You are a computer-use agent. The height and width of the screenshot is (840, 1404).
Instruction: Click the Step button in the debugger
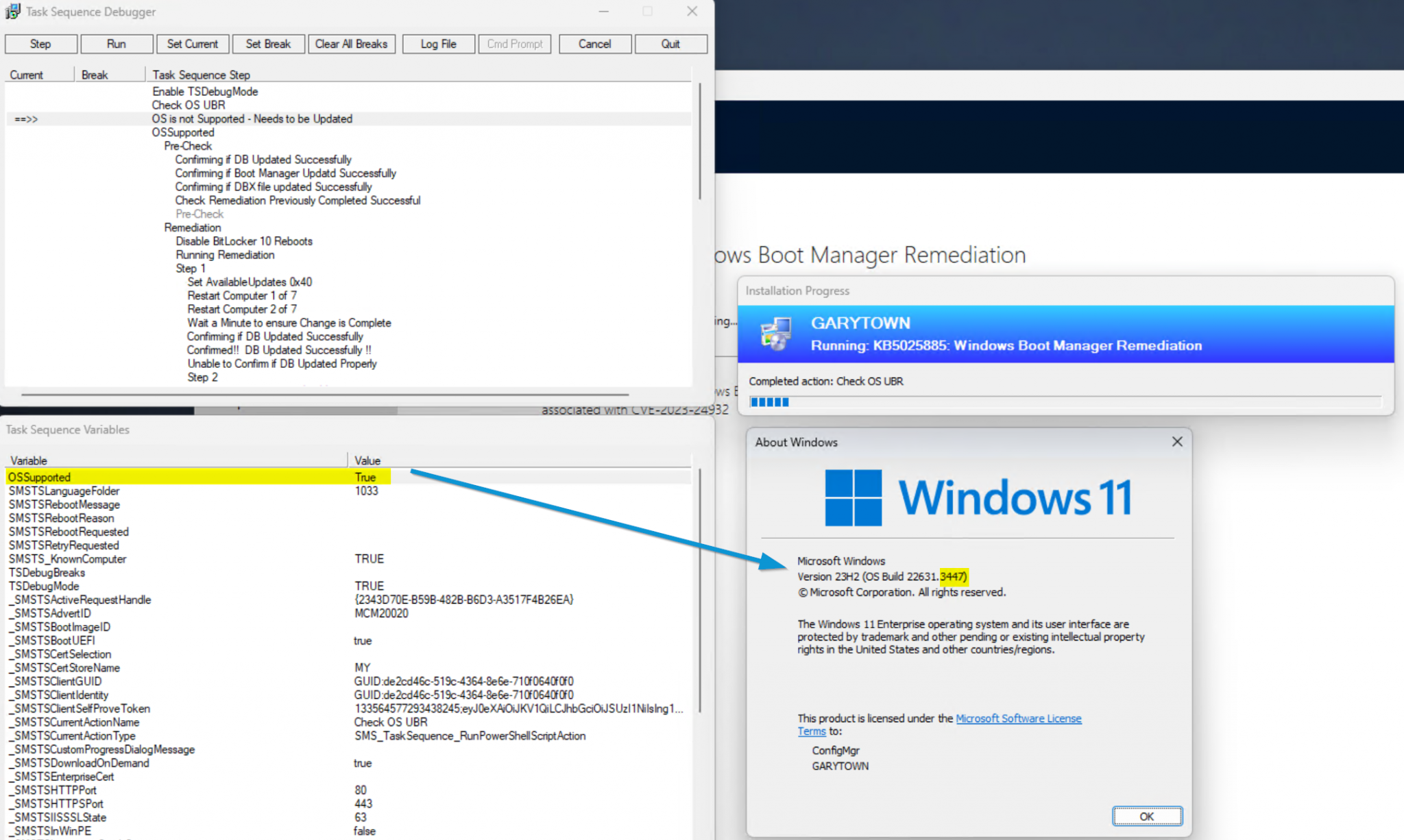(x=40, y=44)
